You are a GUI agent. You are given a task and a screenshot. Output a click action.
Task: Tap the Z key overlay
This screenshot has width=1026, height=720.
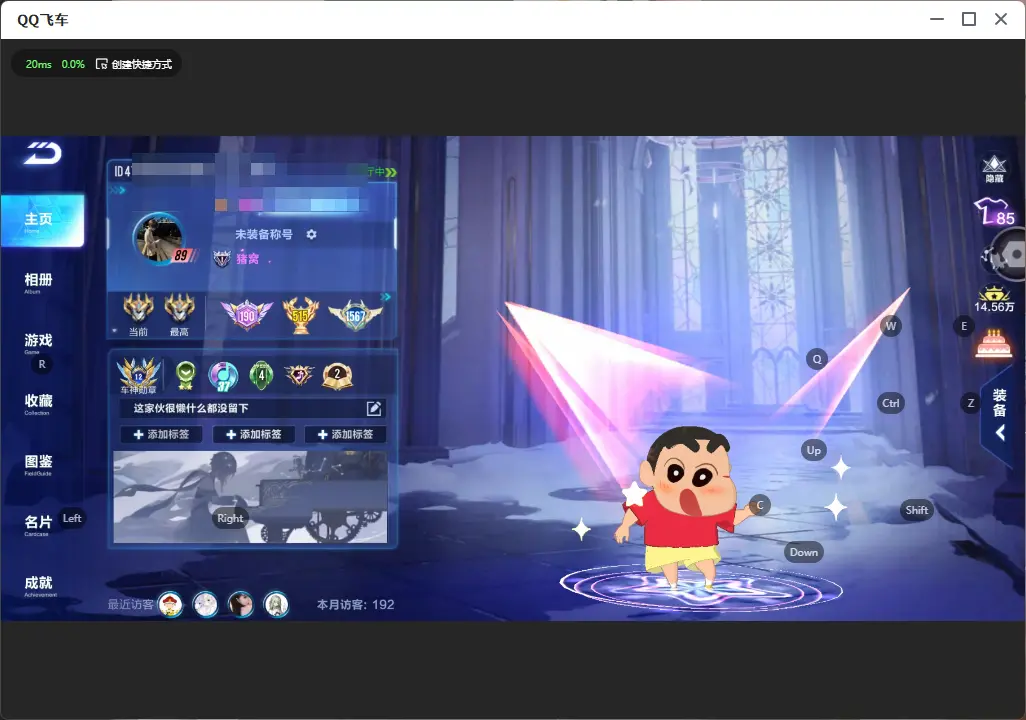[x=971, y=403]
